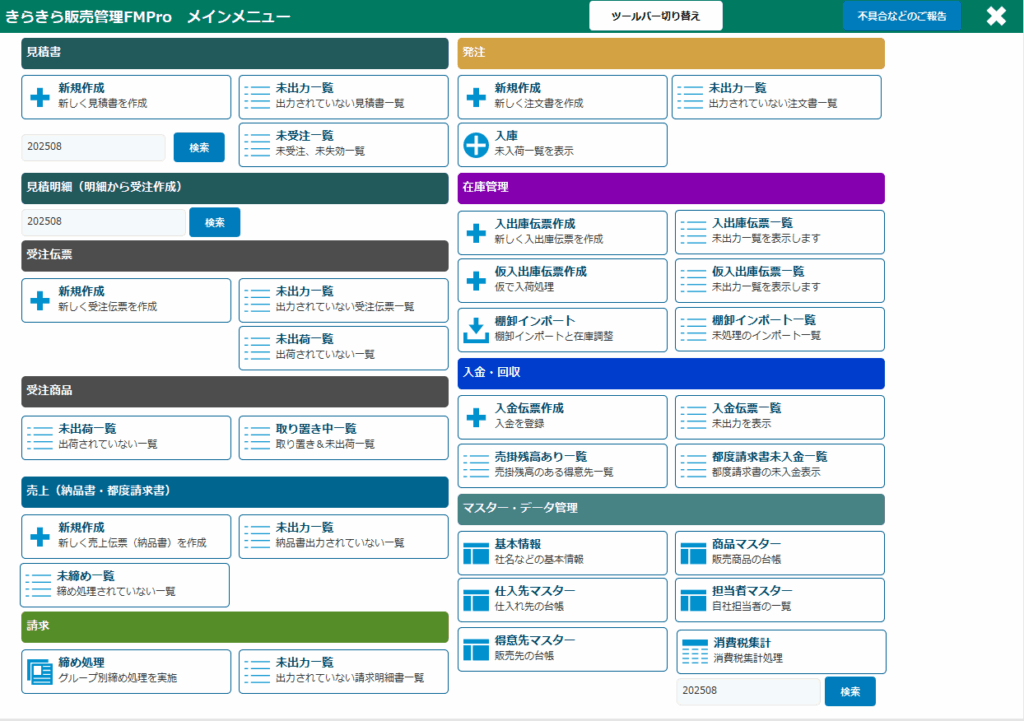Click 検索 button under 見積書

coord(199,147)
